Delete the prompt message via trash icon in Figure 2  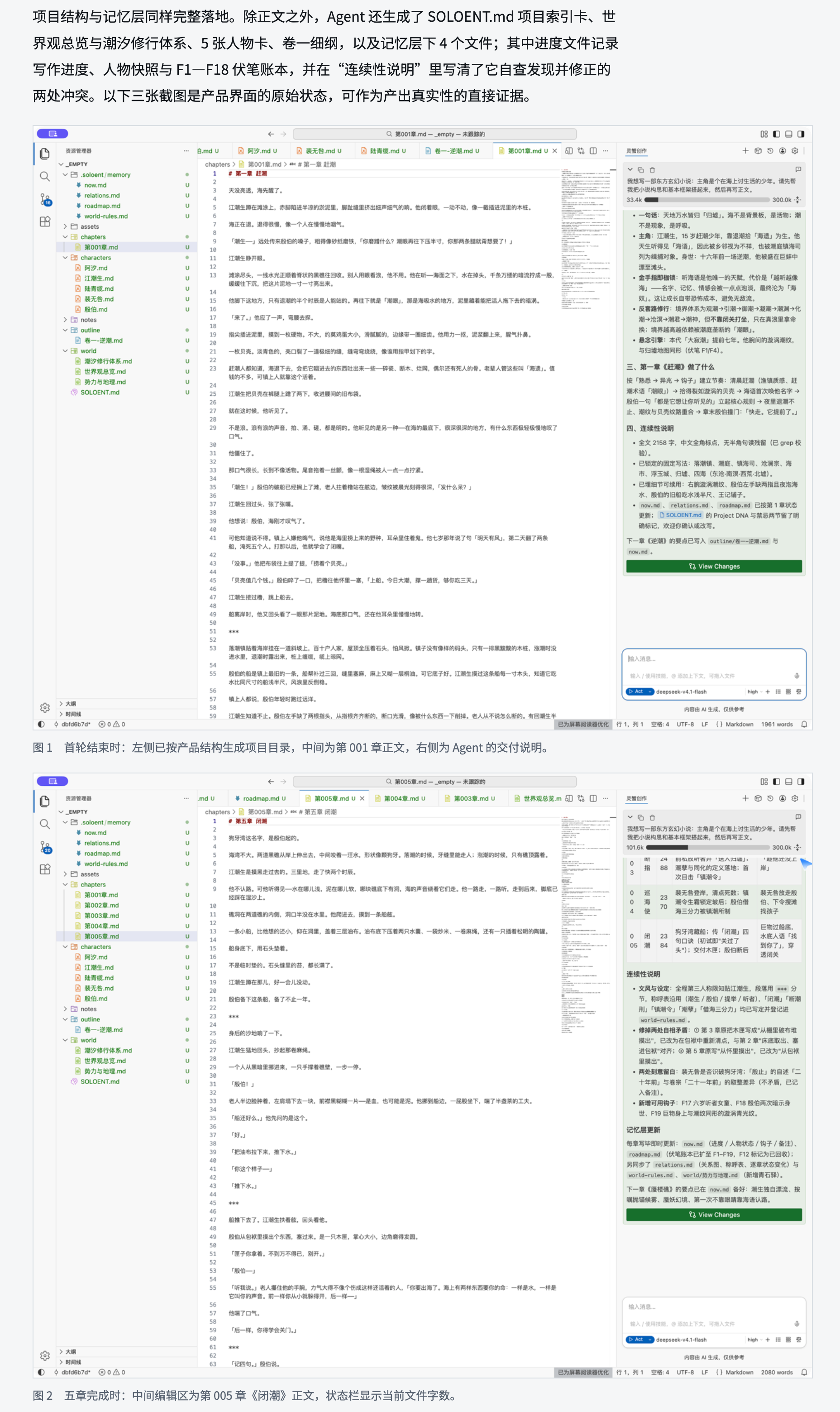652,818
